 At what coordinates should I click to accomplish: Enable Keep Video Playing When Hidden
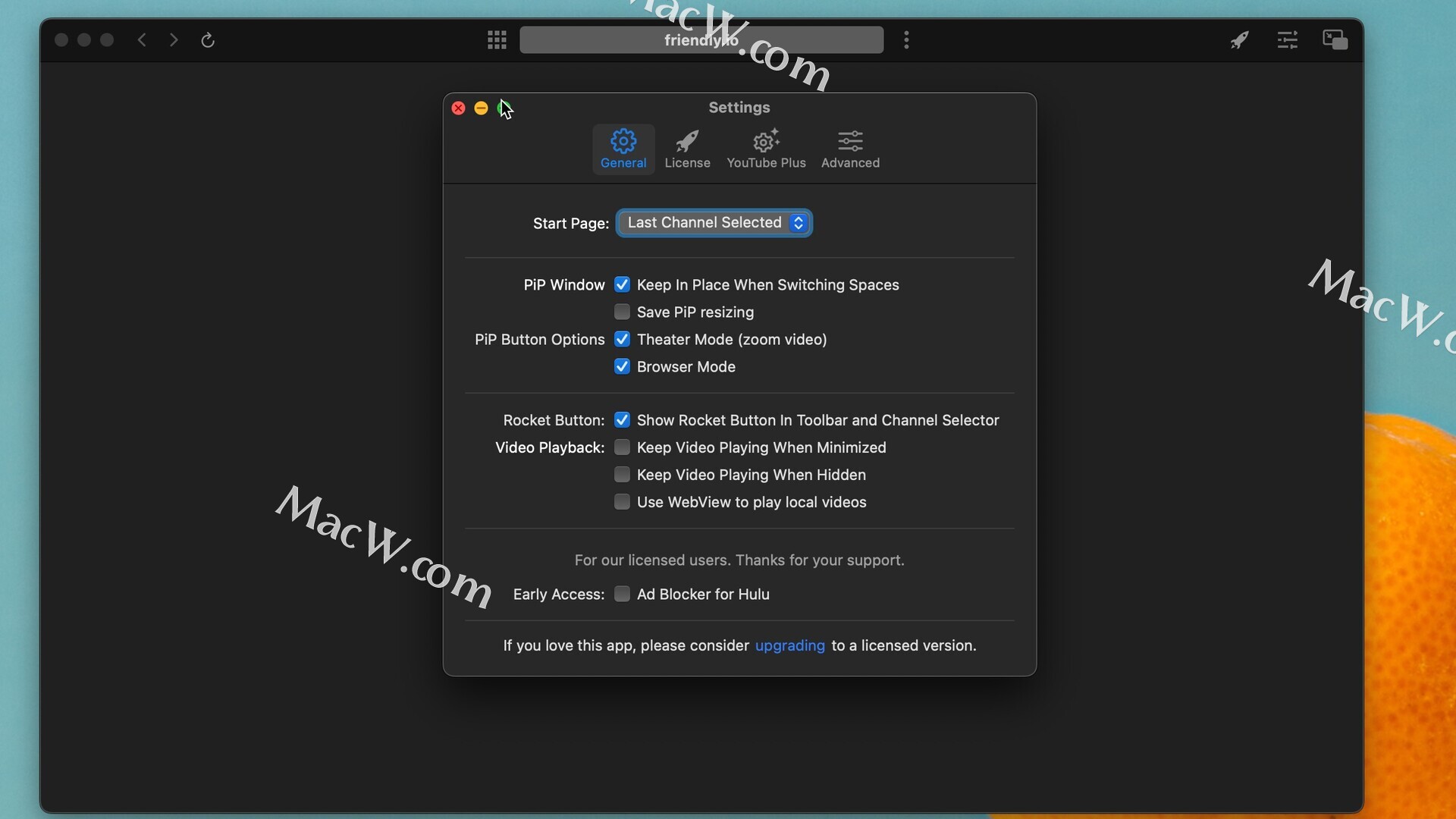pyautogui.click(x=622, y=474)
